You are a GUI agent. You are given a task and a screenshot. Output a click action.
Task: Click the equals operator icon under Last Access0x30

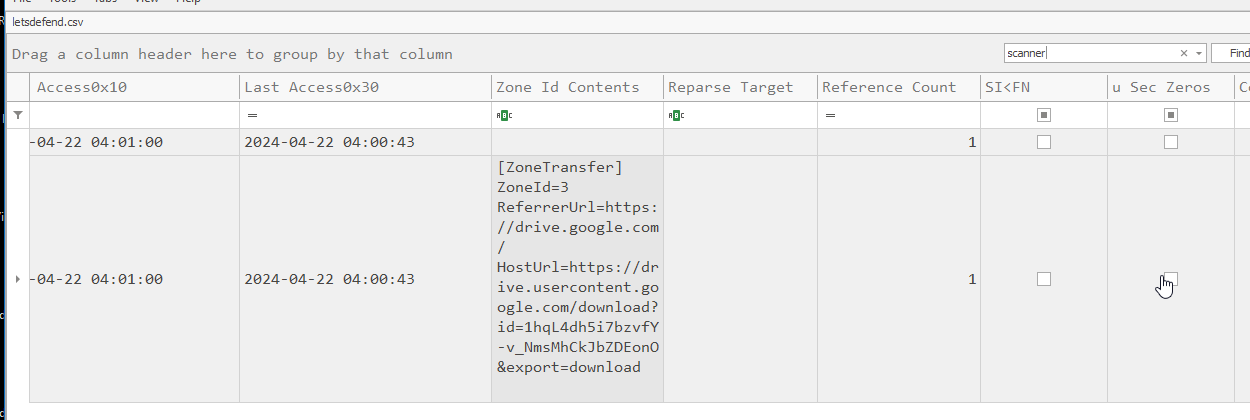pos(252,116)
